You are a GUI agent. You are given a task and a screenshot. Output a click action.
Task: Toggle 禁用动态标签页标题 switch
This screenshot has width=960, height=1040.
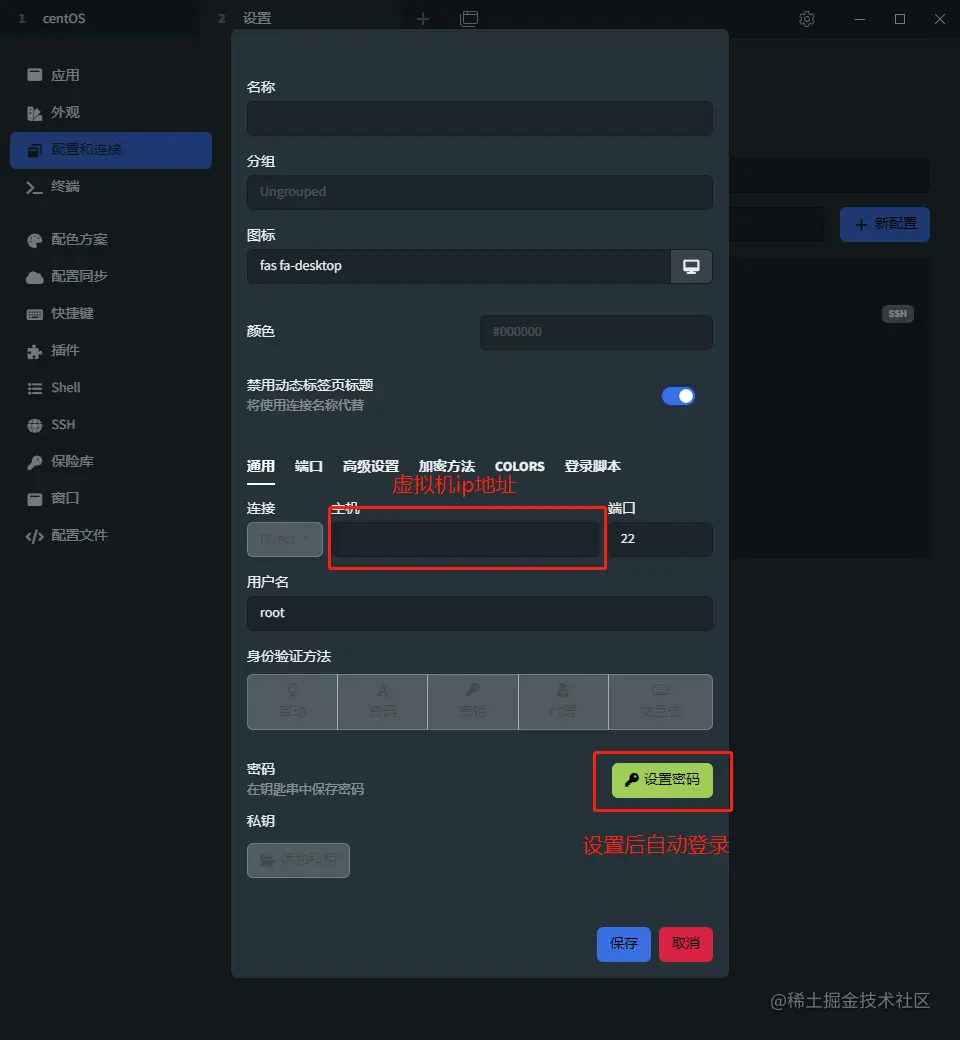coord(678,397)
